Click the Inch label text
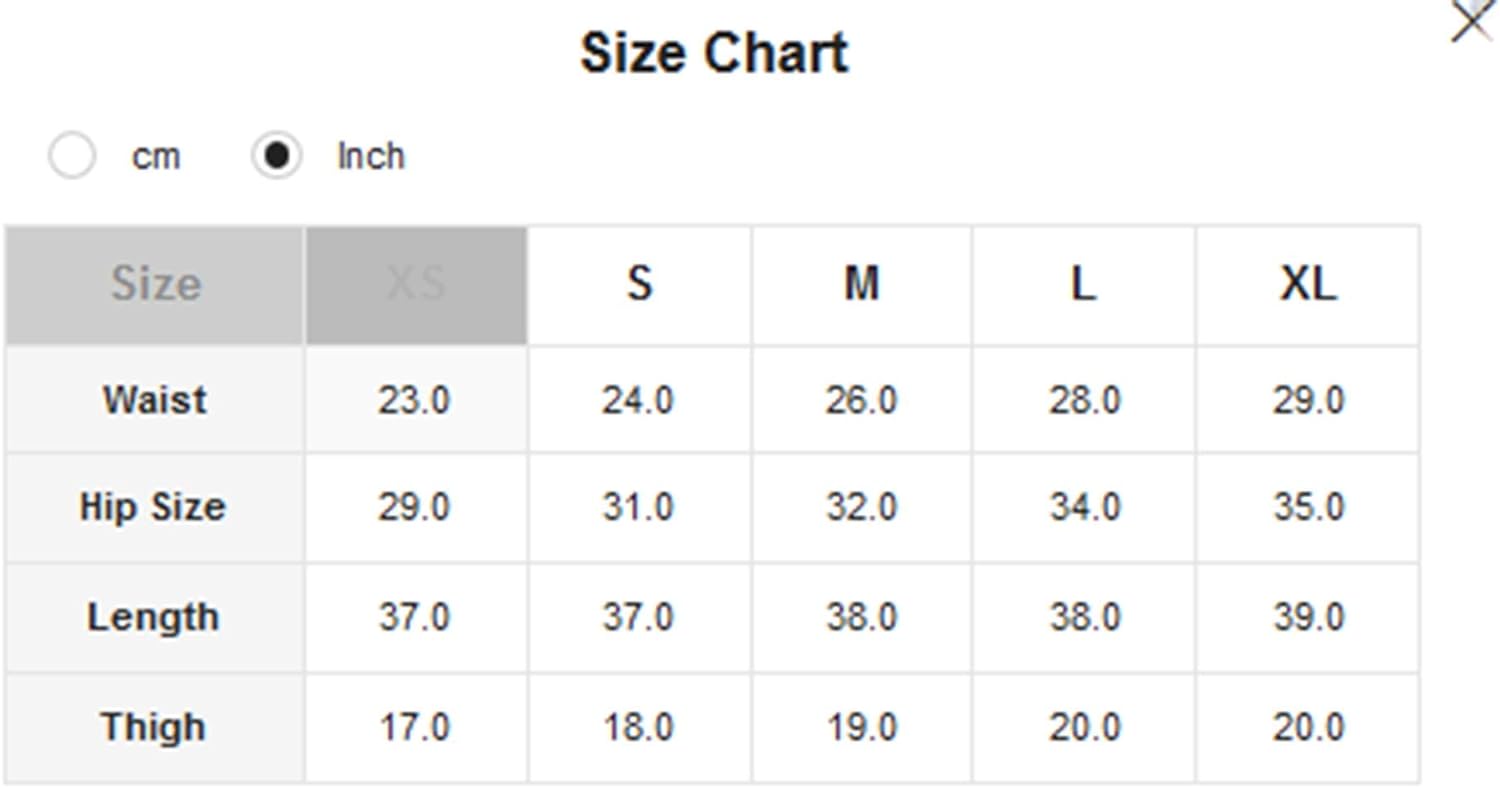This screenshot has width=1500, height=788. 371,156
